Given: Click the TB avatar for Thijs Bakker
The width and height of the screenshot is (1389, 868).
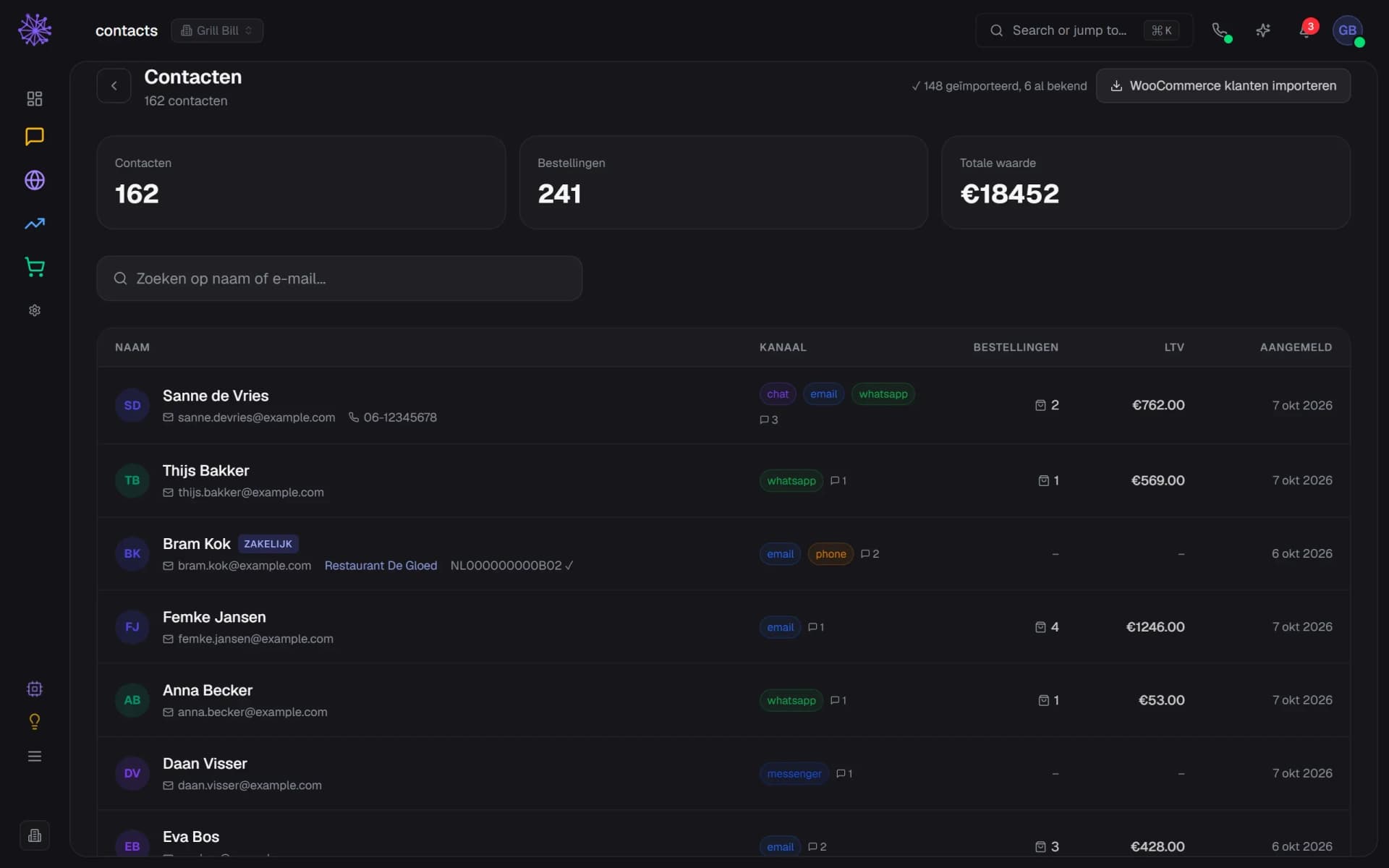Looking at the screenshot, I should 132,480.
